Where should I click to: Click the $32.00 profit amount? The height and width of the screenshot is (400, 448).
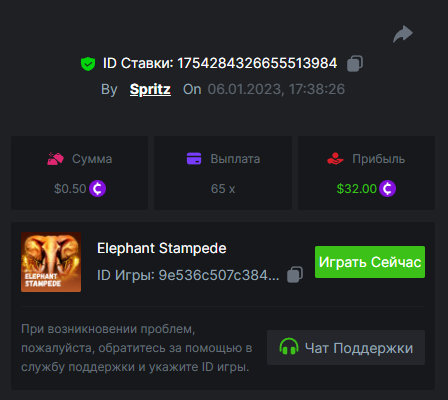click(357, 189)
